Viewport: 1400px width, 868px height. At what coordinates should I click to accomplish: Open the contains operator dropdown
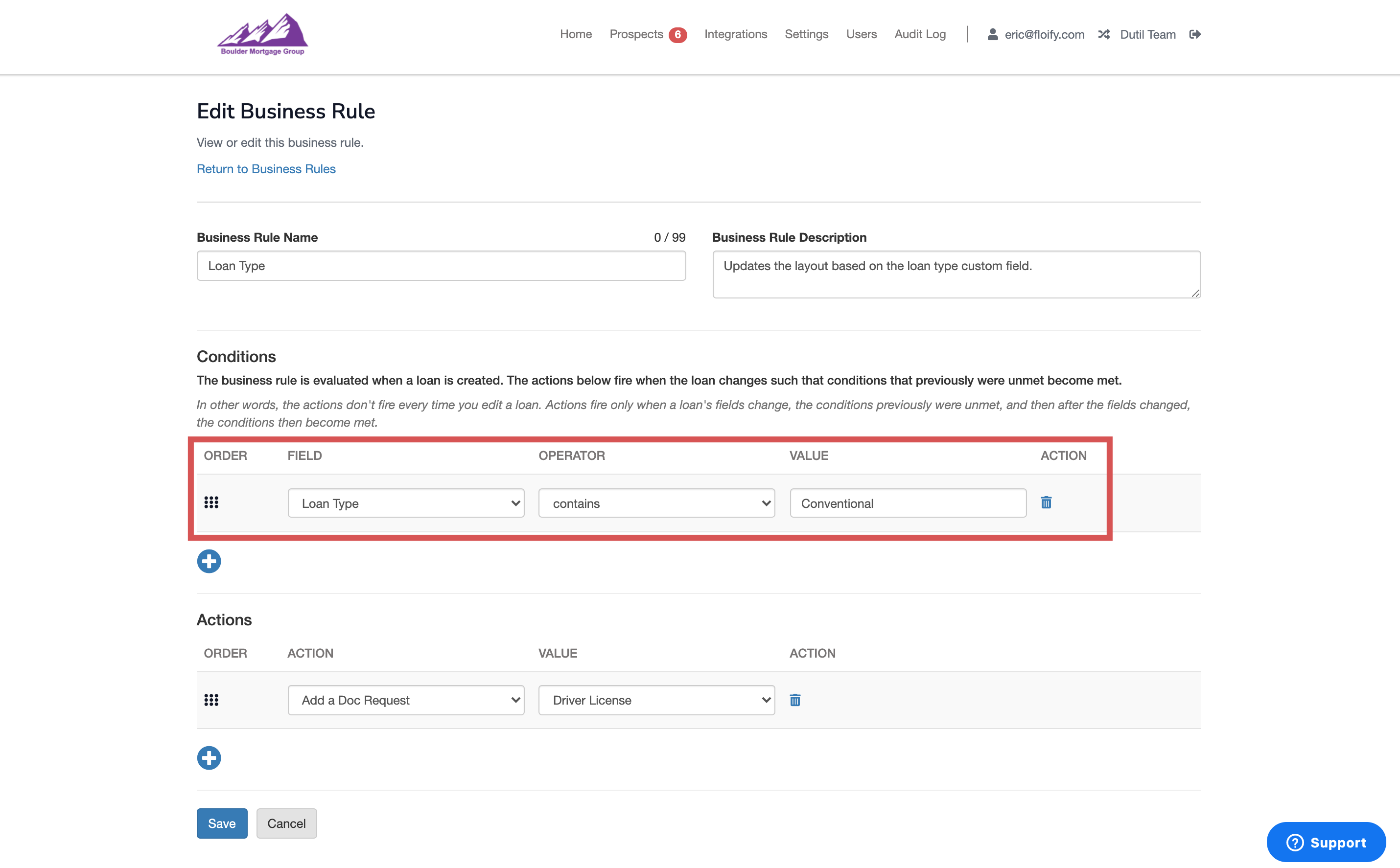[656, 503]
